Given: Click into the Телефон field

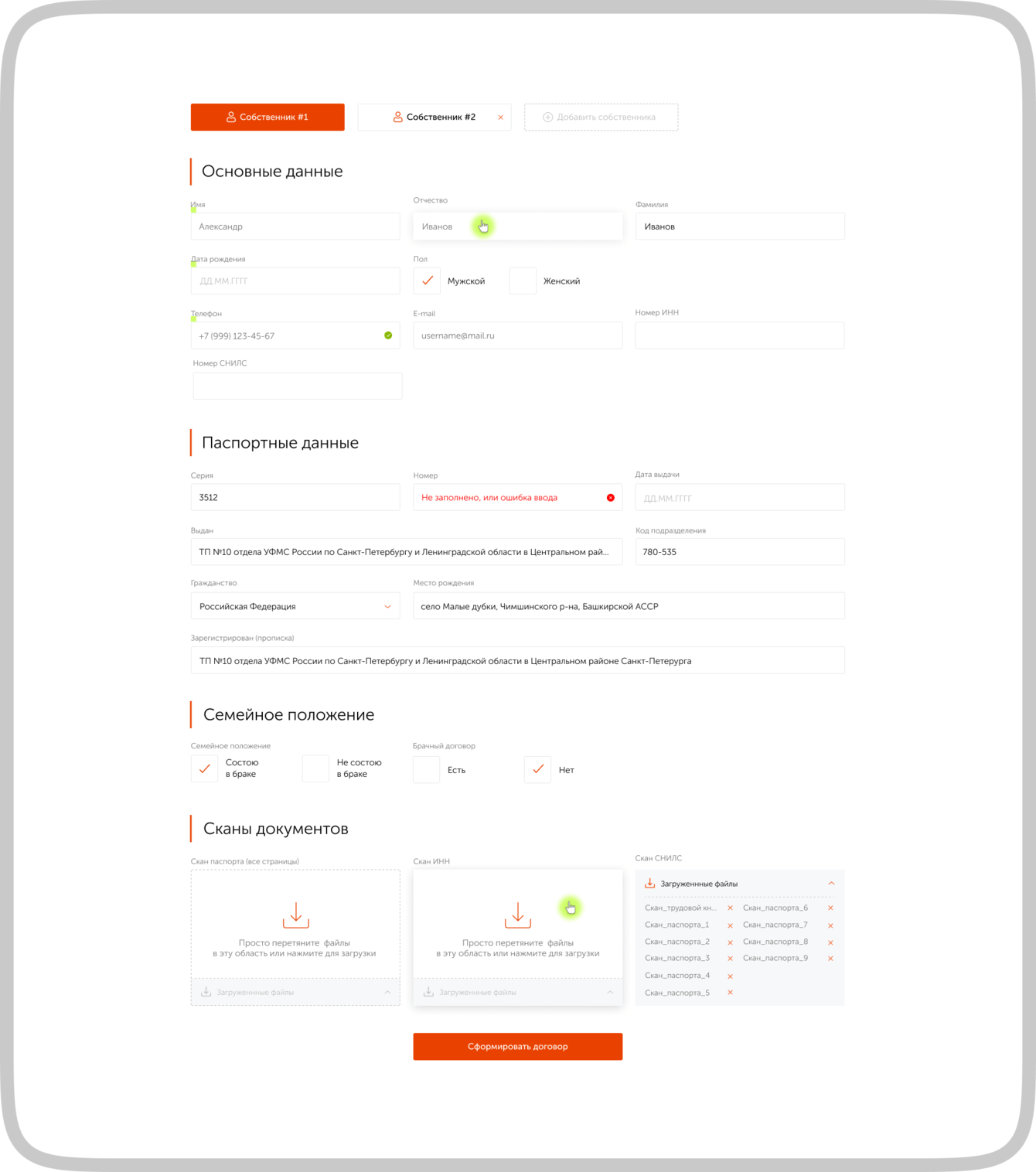Looking at the screenshot, I should click(295, 336).
